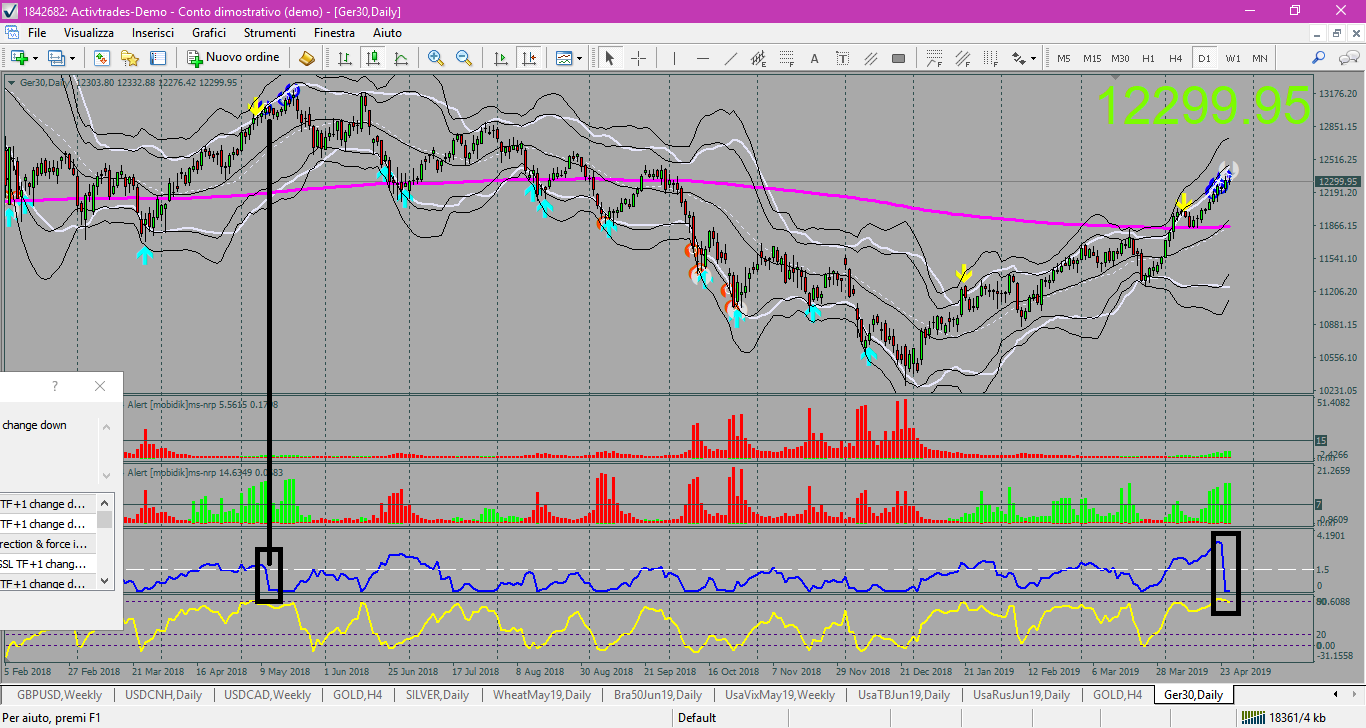Open the Templates toolbar icon
Viewport: 1366px width, 728px height.
564,58
